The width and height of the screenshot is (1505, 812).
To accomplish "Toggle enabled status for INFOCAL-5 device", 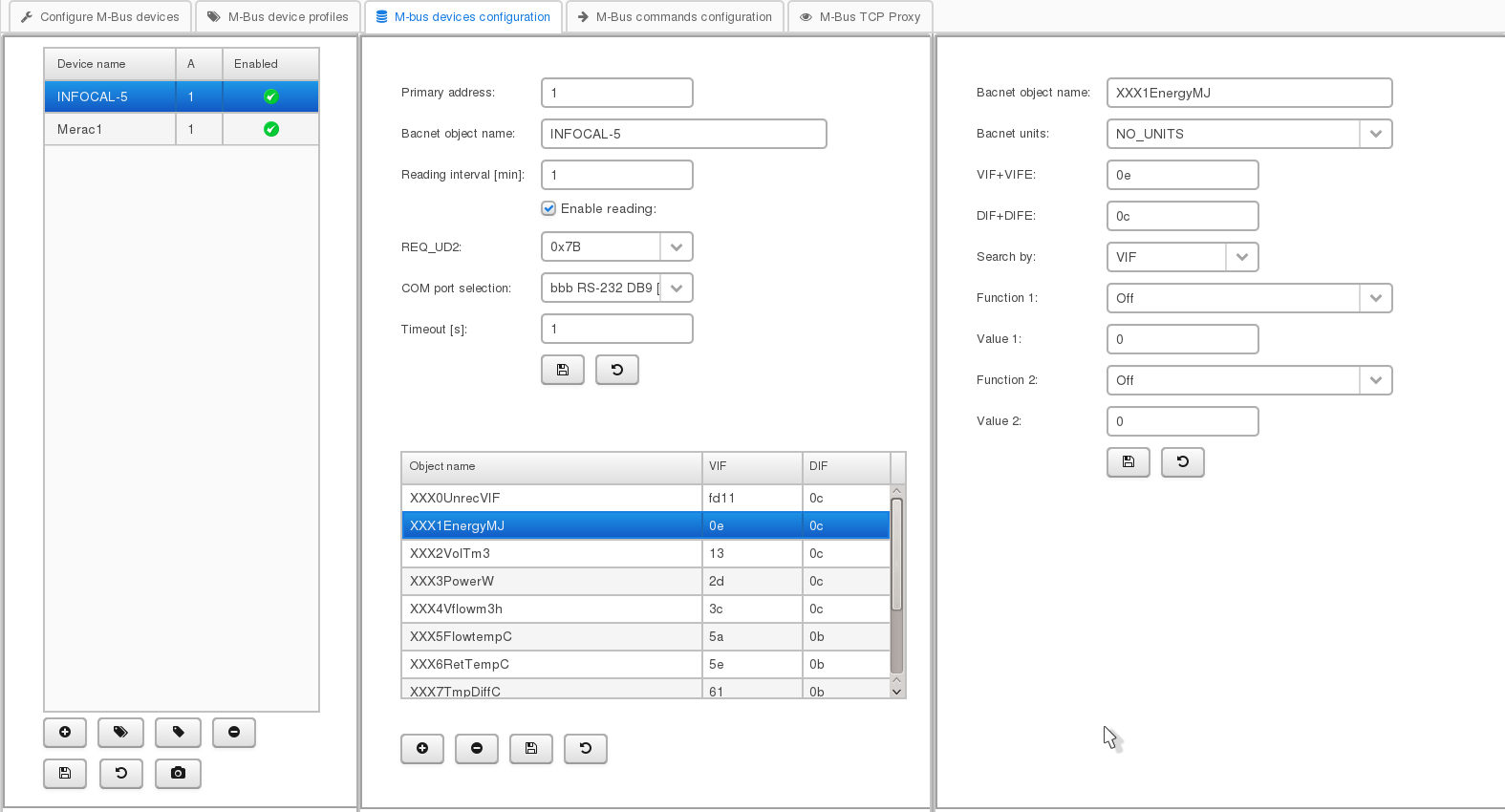I will [x=271, y=96].
